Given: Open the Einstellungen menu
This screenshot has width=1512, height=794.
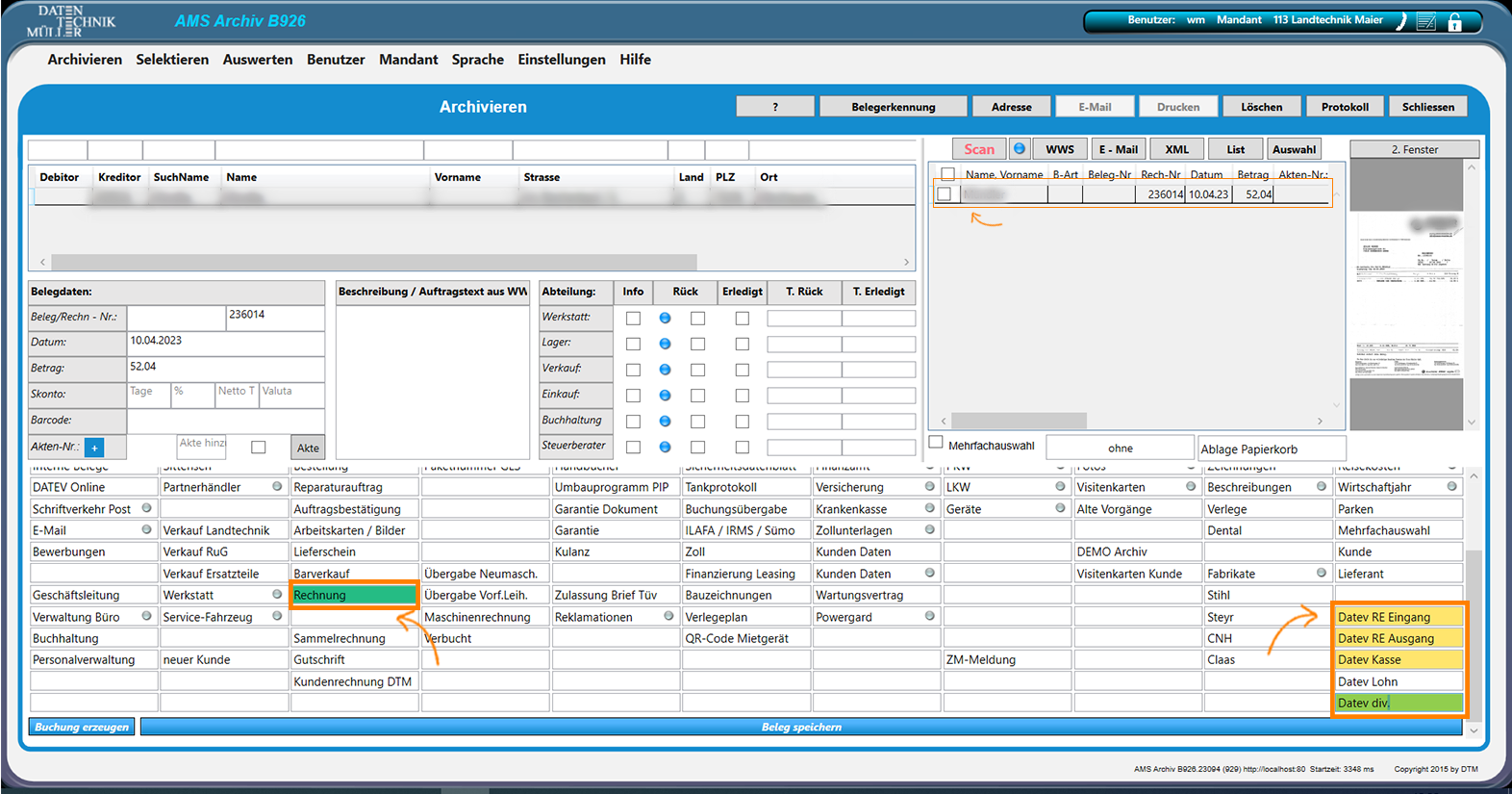Looking at the screenshot, I should point(561,60).
